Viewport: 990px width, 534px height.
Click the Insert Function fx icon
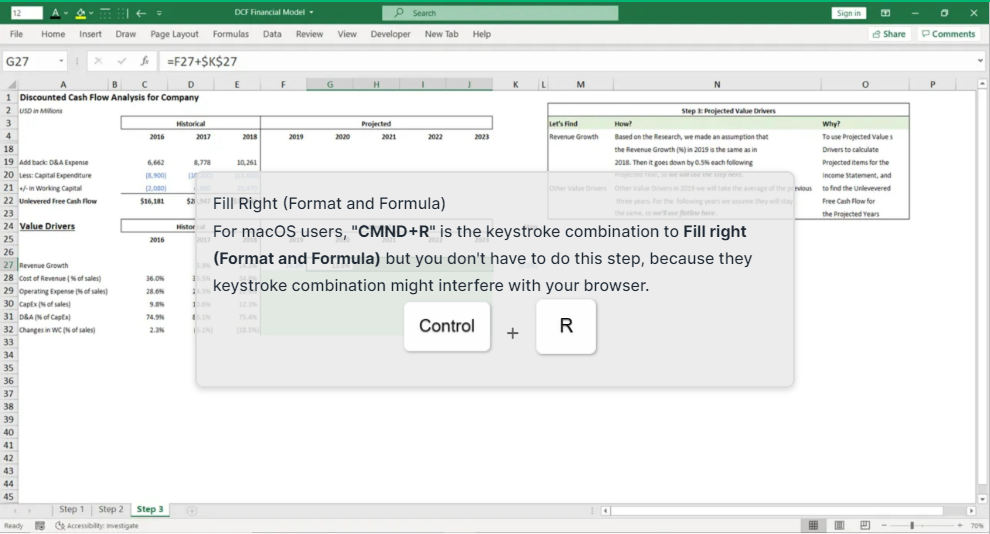pos(145,61)
